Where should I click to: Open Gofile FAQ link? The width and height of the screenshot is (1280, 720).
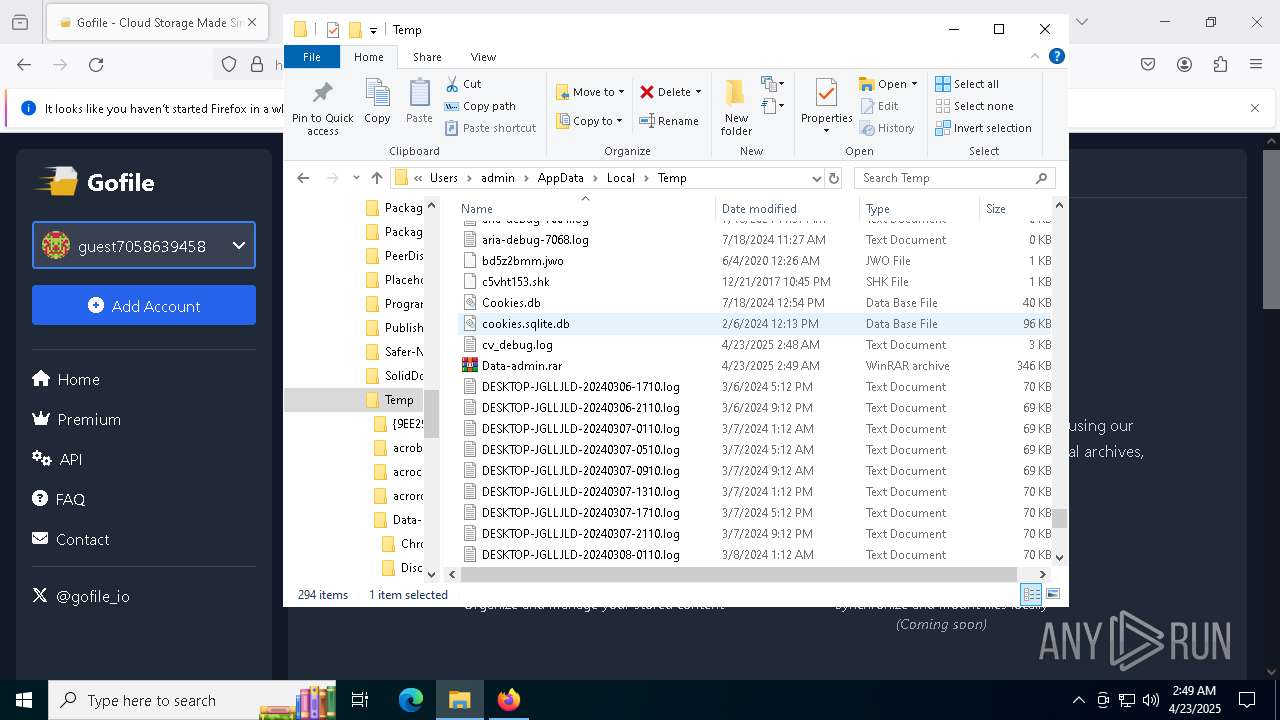tap(59, 499)
